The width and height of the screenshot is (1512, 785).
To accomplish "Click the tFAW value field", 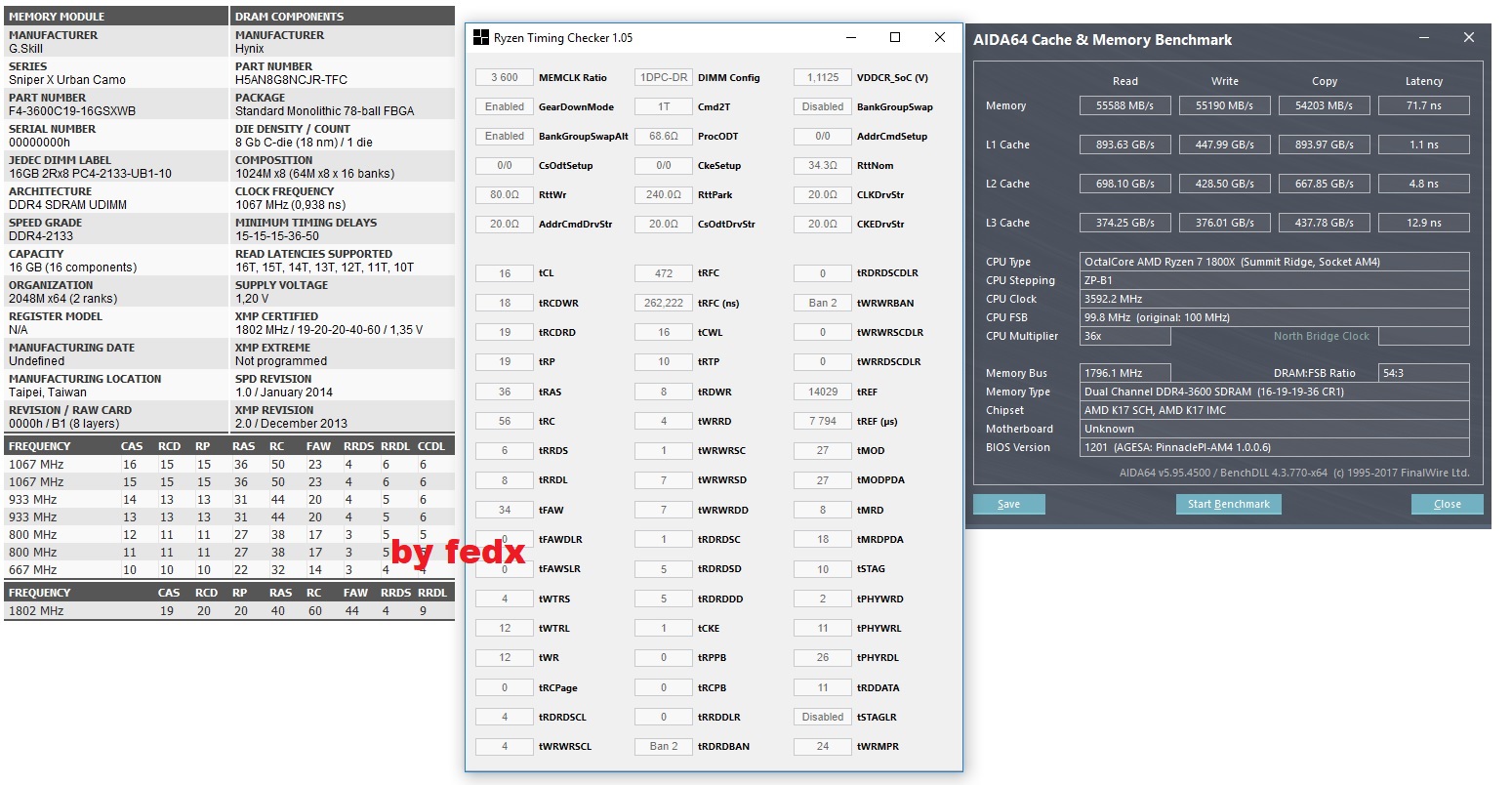I will tap(505, 511).
